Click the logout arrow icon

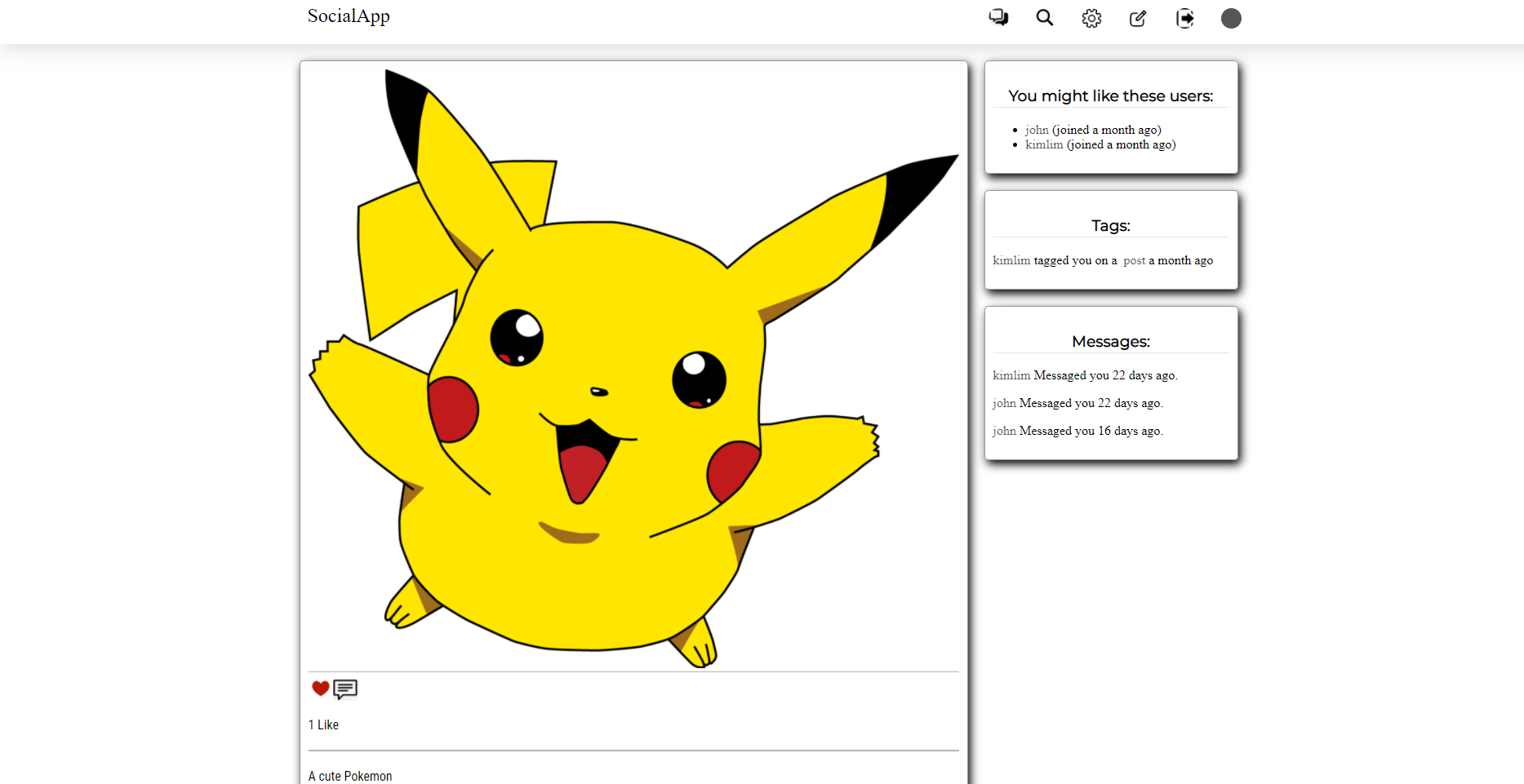1185,18
